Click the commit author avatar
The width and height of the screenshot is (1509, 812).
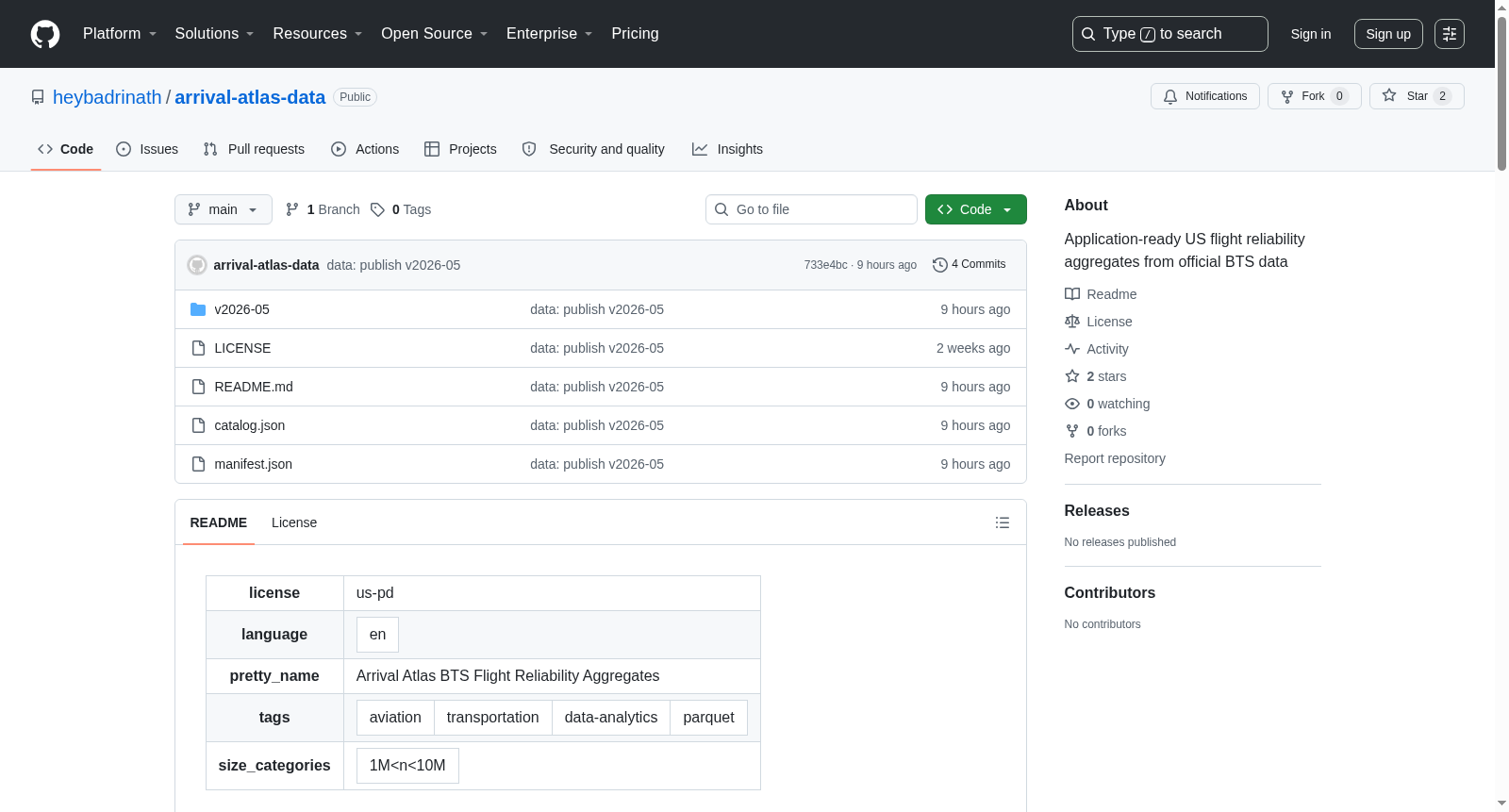click(x=197, y=265)
